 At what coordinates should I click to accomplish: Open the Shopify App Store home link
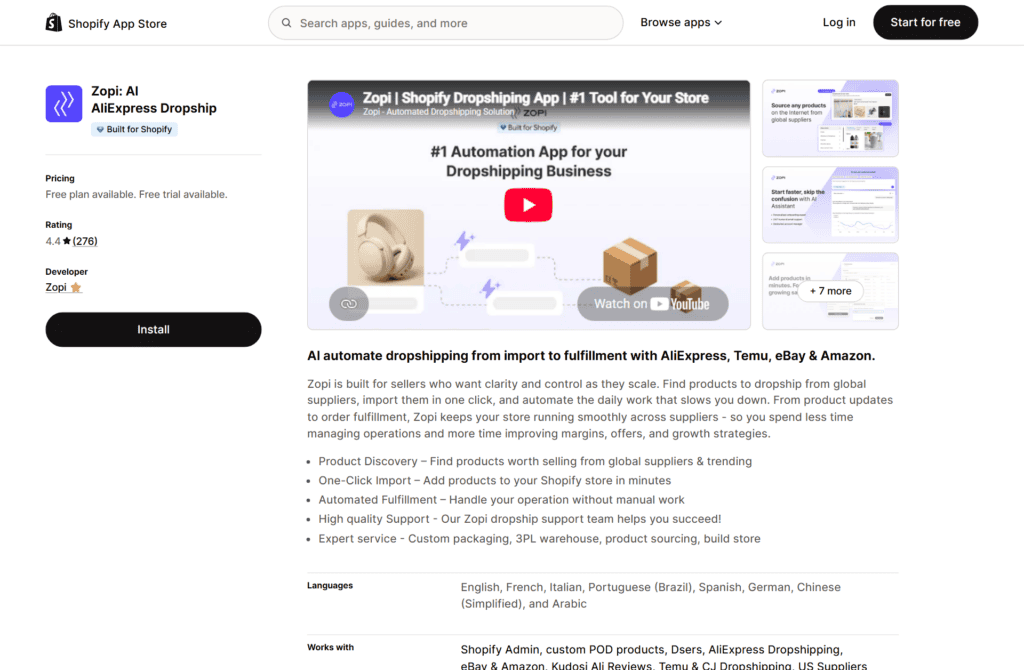point(106,23)
